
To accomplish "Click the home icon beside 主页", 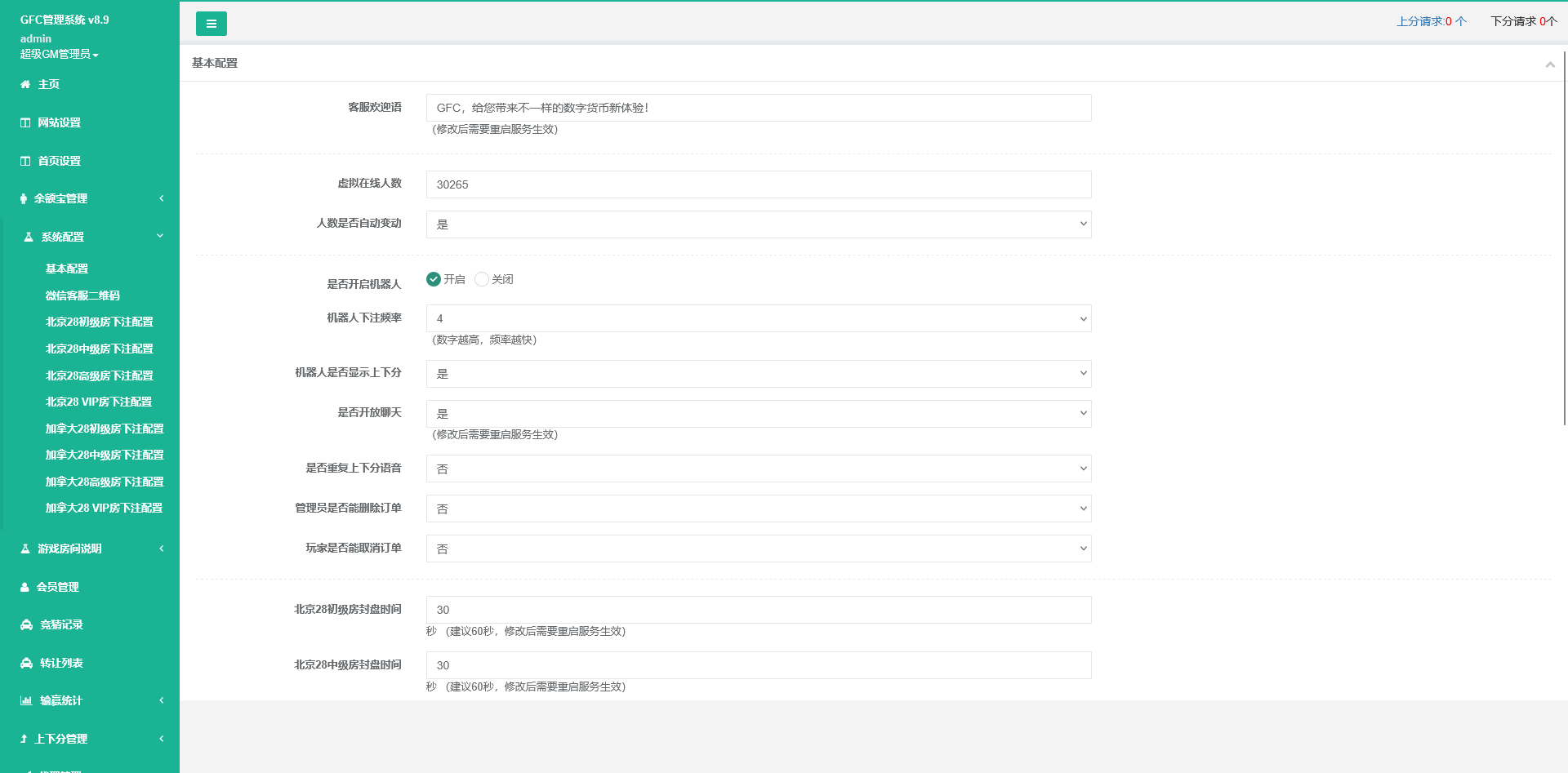I will 25,84.
